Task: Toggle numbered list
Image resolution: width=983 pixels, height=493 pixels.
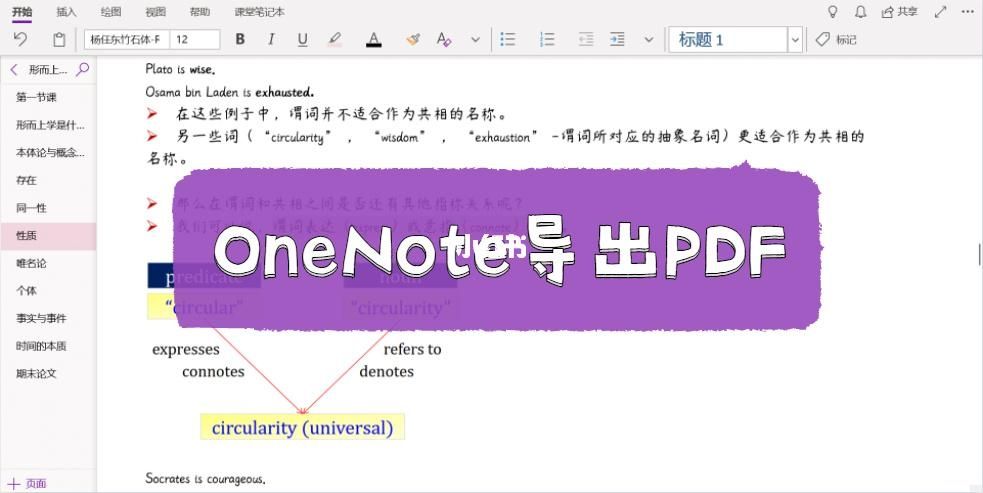Action: pos(547,40)
